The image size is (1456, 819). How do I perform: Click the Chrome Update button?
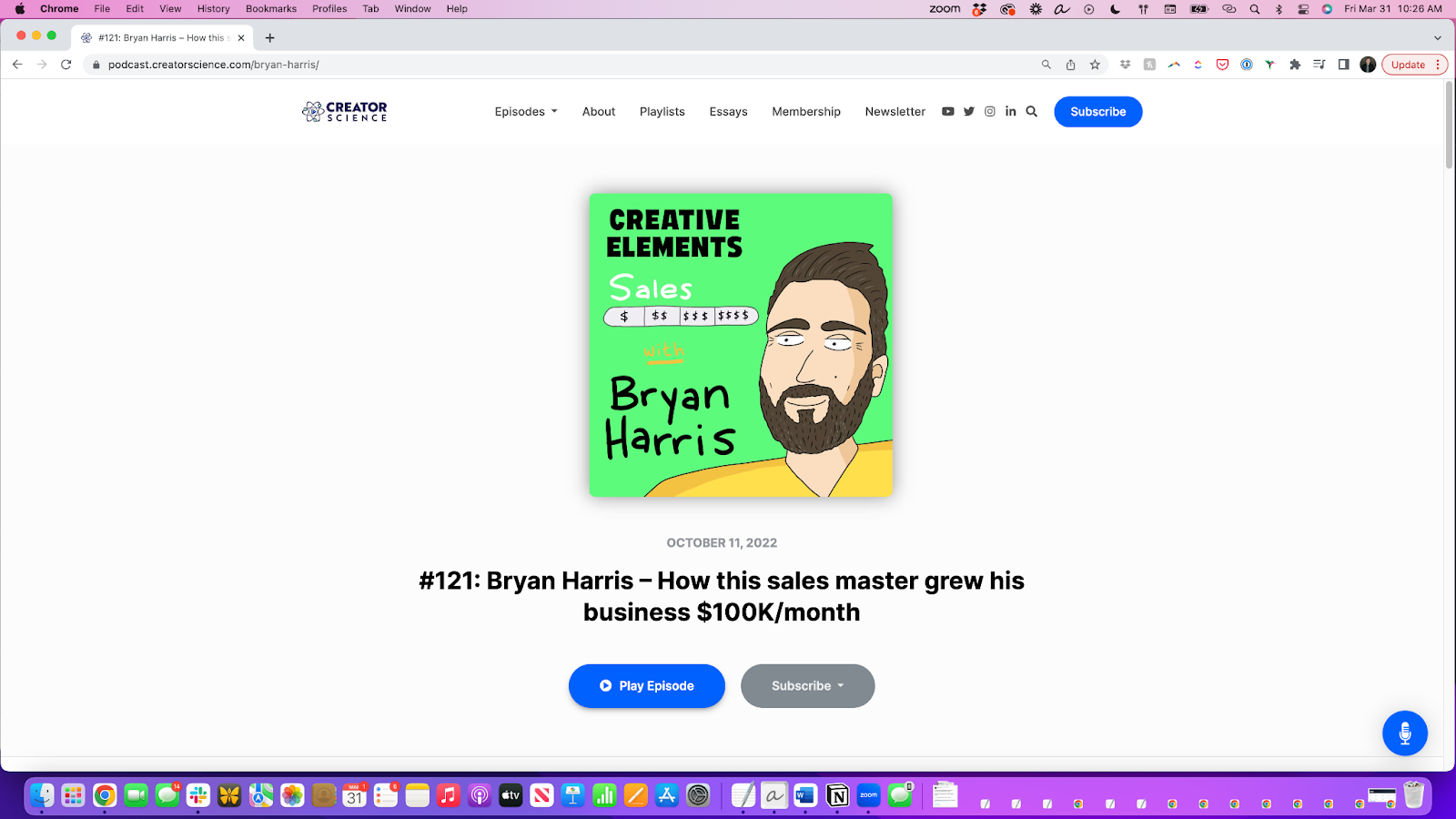pos(1408,65)
